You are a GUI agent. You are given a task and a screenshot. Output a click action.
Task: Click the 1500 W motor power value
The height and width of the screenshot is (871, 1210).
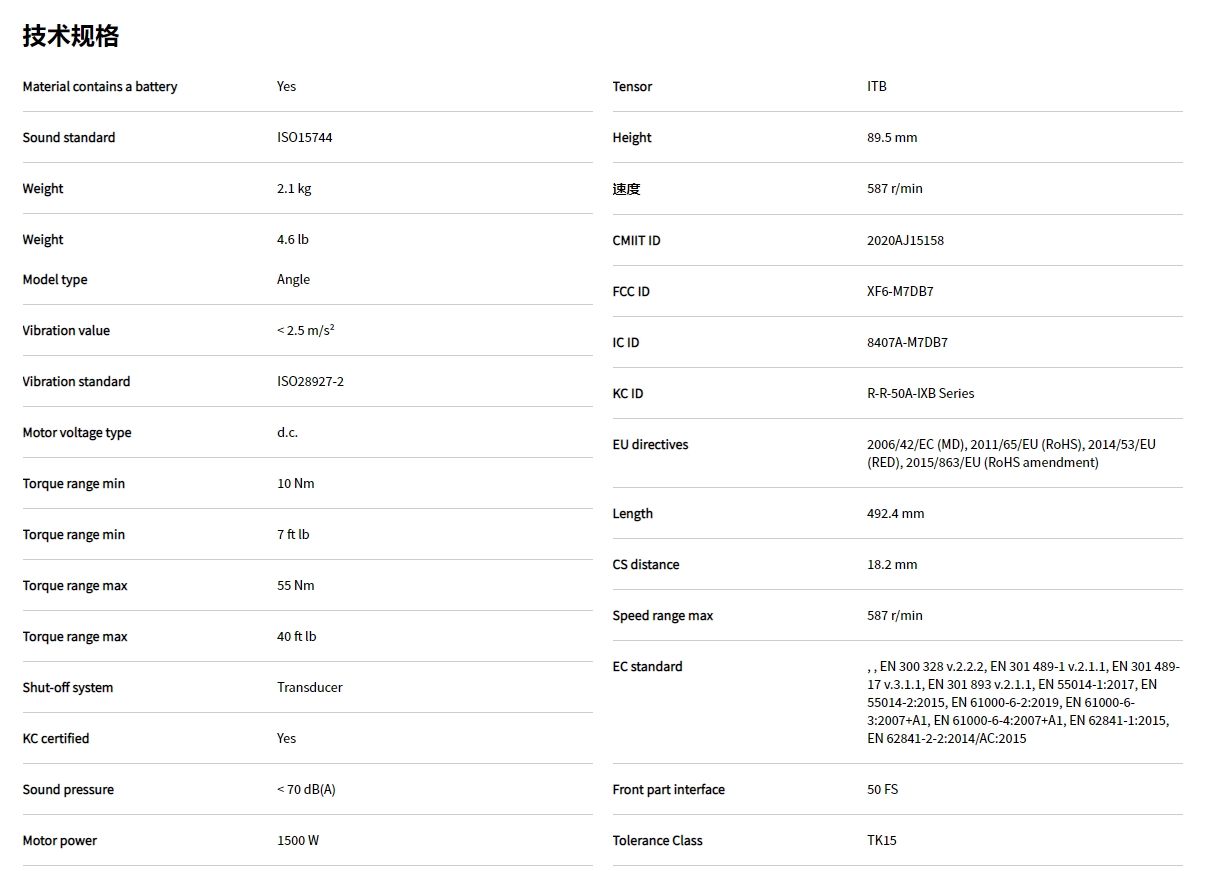click(x=298, y=841)
